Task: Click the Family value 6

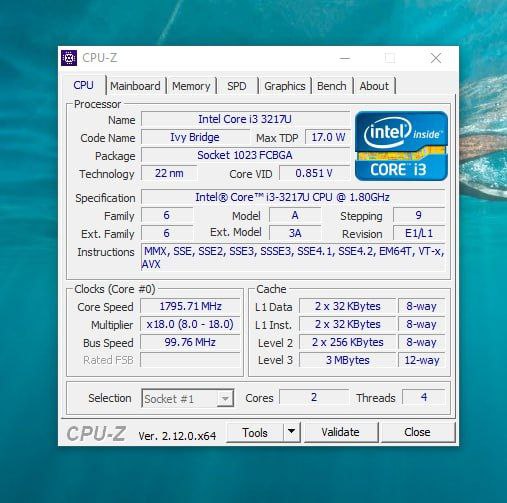Action: pos(167,215)
